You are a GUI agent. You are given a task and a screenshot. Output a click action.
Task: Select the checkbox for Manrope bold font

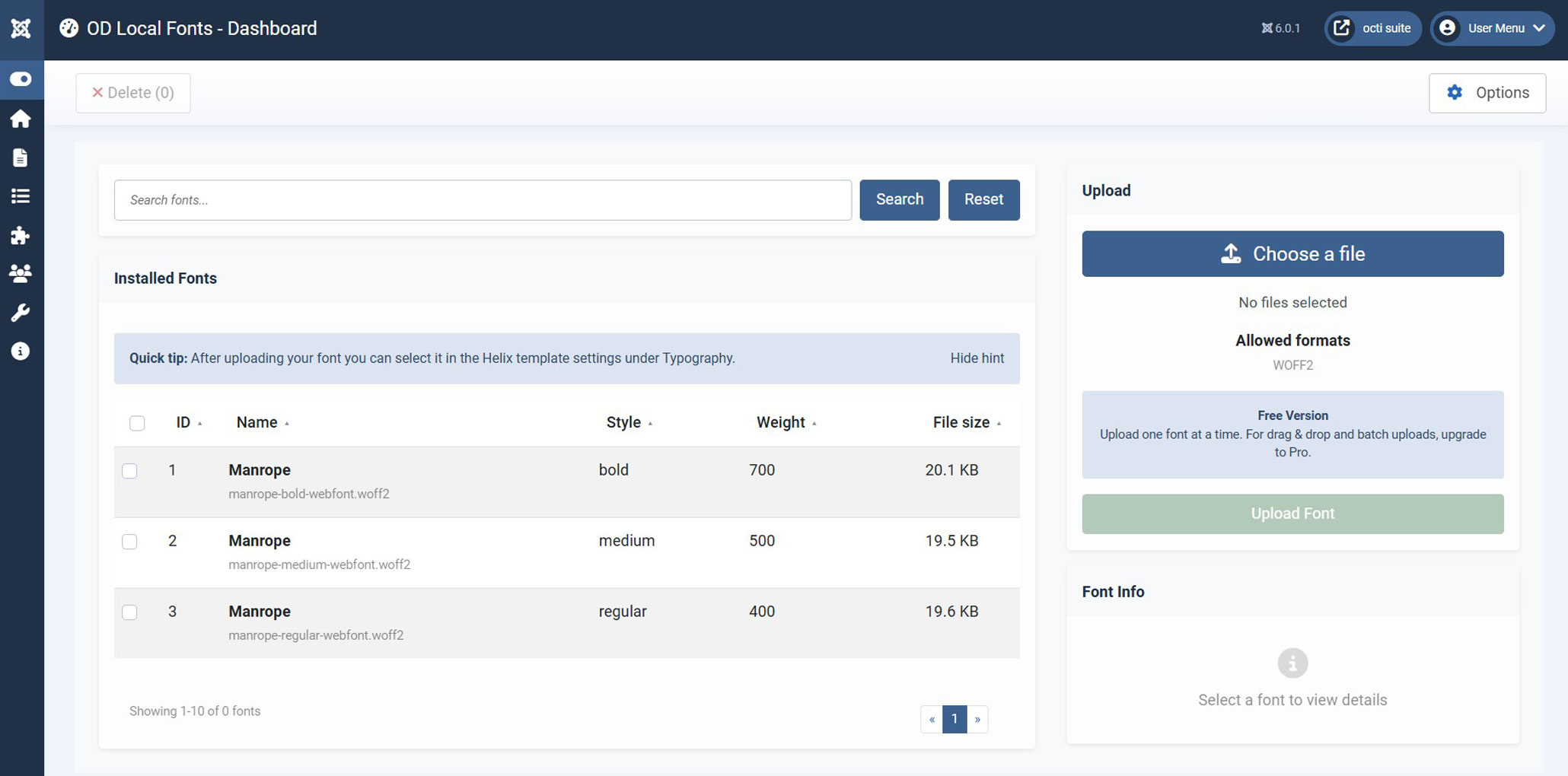130,471
